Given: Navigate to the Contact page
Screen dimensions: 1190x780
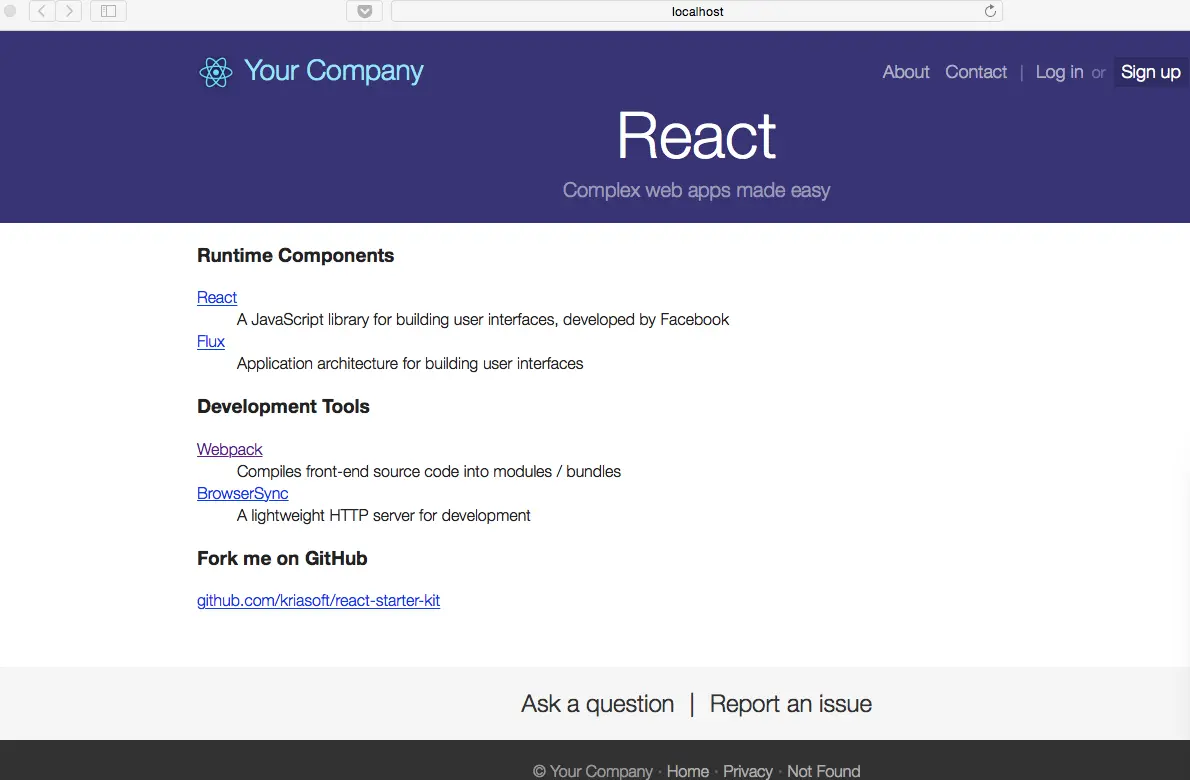Looking at the screenshot, I should (x=976, y=72).
